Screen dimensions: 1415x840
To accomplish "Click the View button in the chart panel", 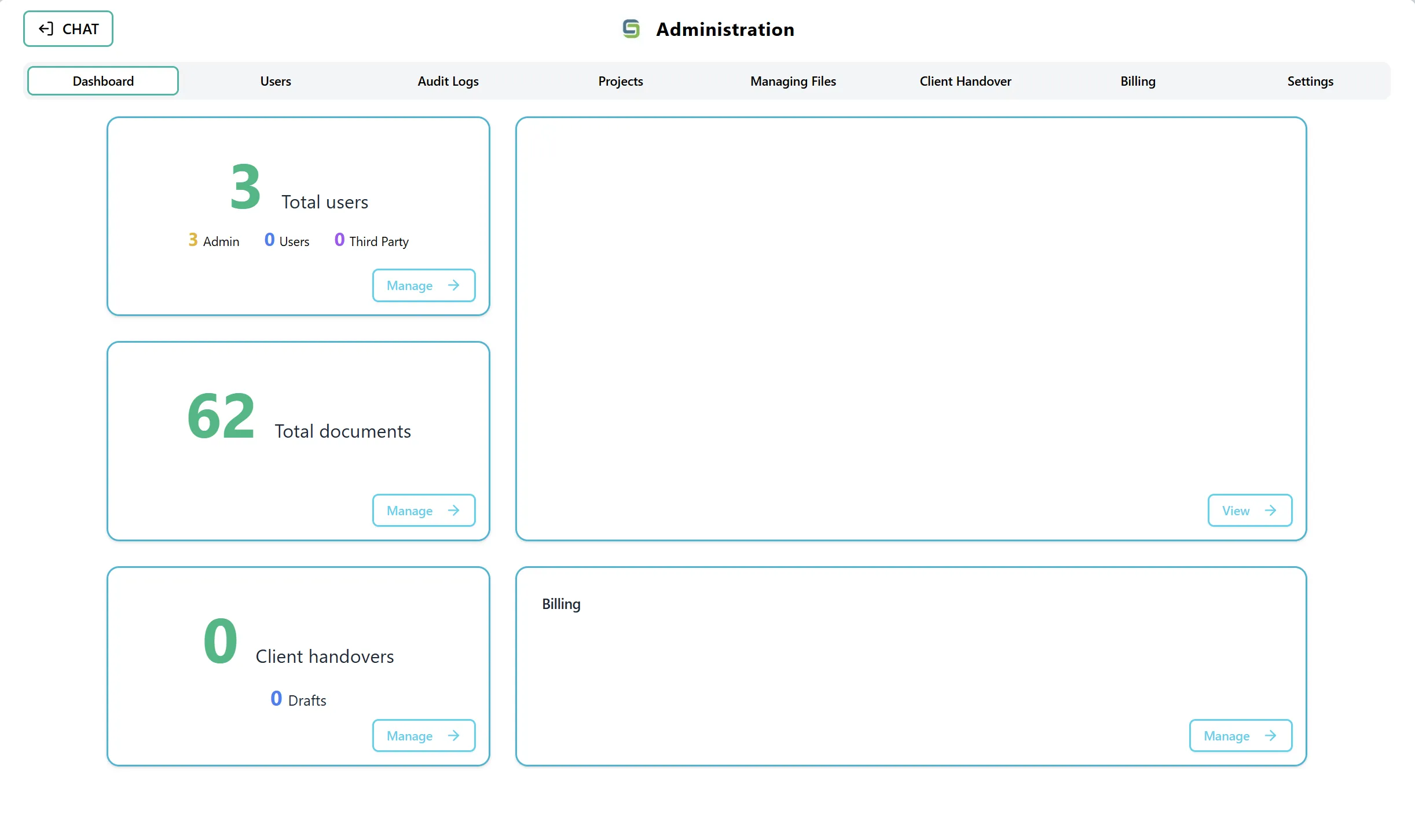I will click(1249, 510).
